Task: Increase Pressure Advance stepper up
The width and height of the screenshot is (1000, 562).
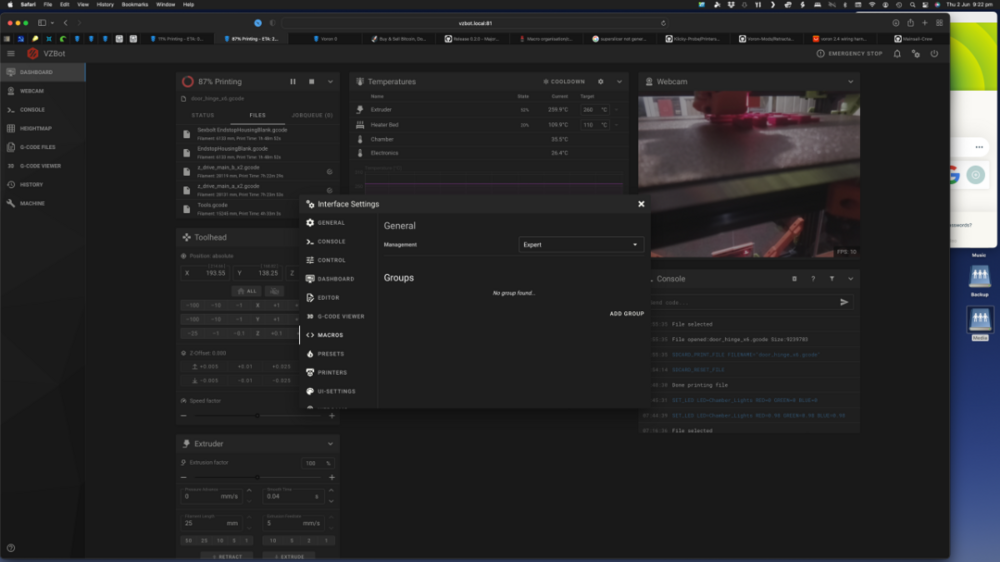Action: (x=249, y=491)
